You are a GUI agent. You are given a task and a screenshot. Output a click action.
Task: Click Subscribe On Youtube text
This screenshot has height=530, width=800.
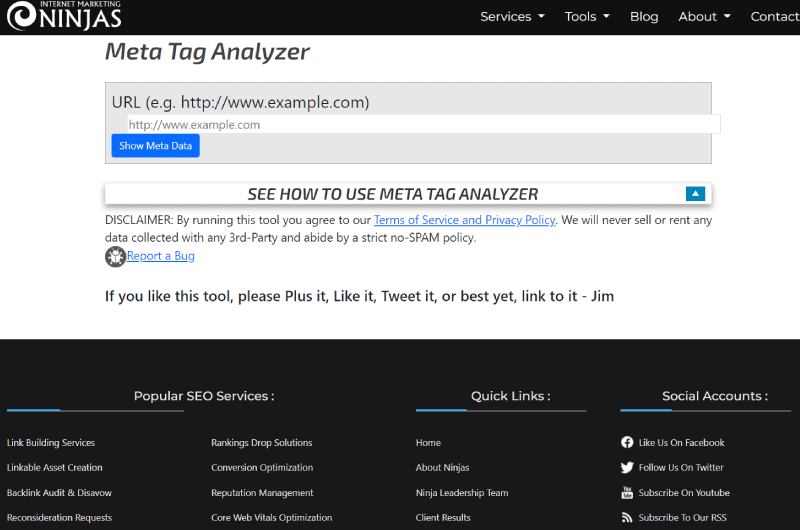(684, 493)
